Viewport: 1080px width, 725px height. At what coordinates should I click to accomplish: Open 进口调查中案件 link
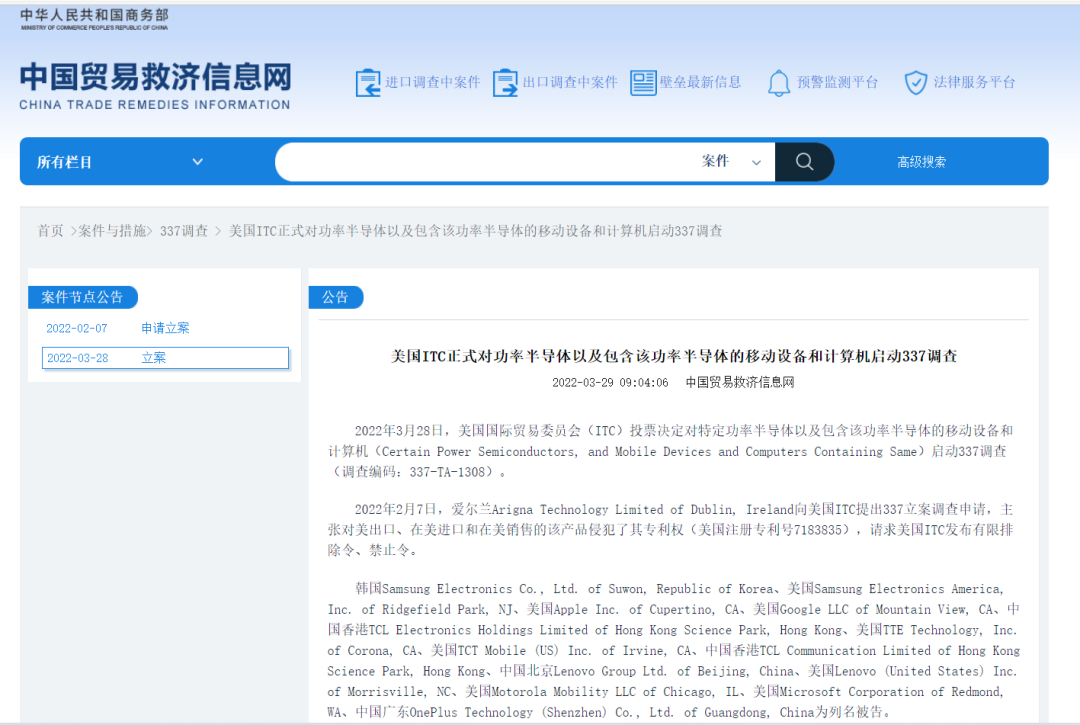432,83
